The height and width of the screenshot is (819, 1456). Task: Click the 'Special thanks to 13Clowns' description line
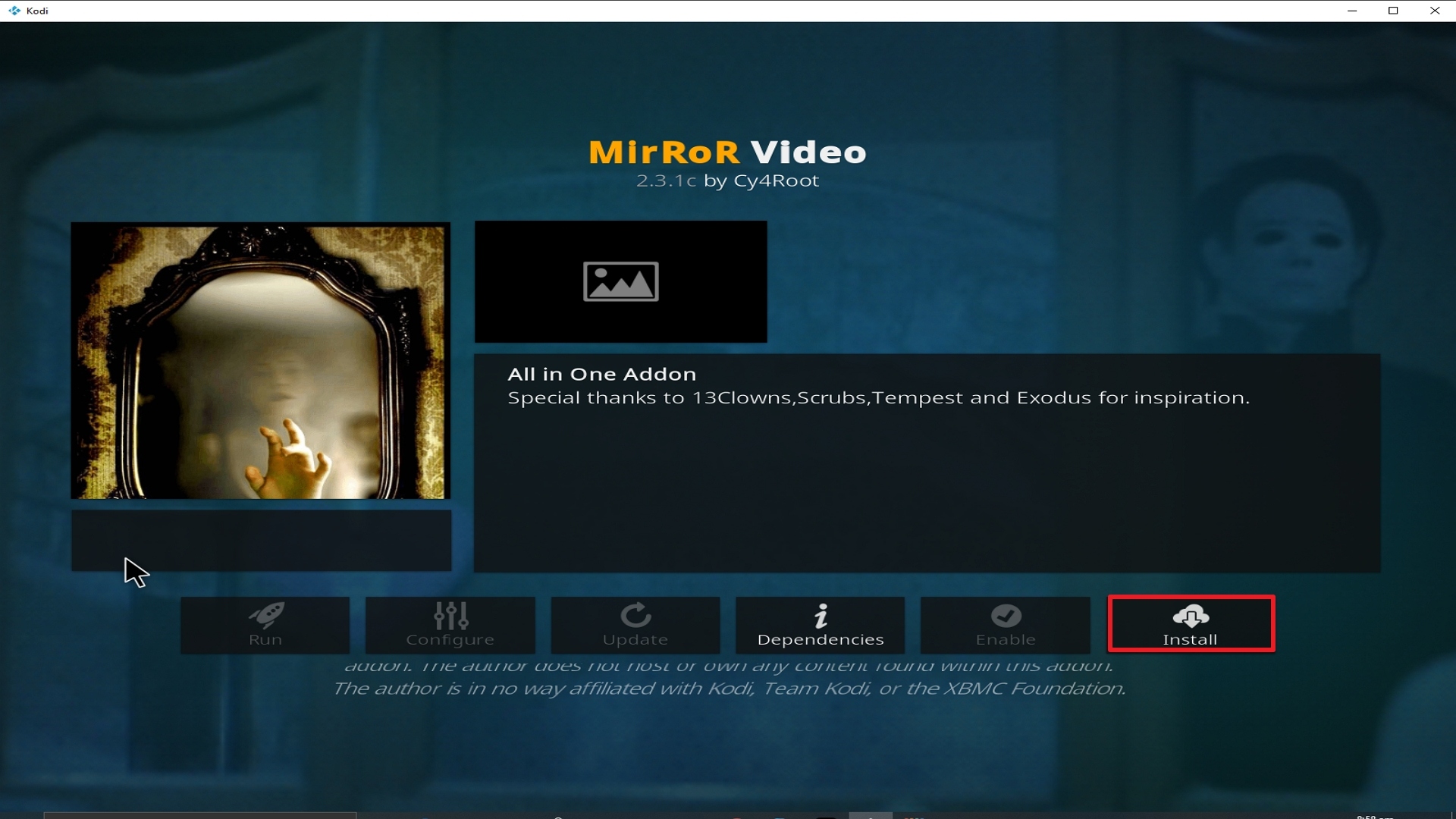coord(878,397)
